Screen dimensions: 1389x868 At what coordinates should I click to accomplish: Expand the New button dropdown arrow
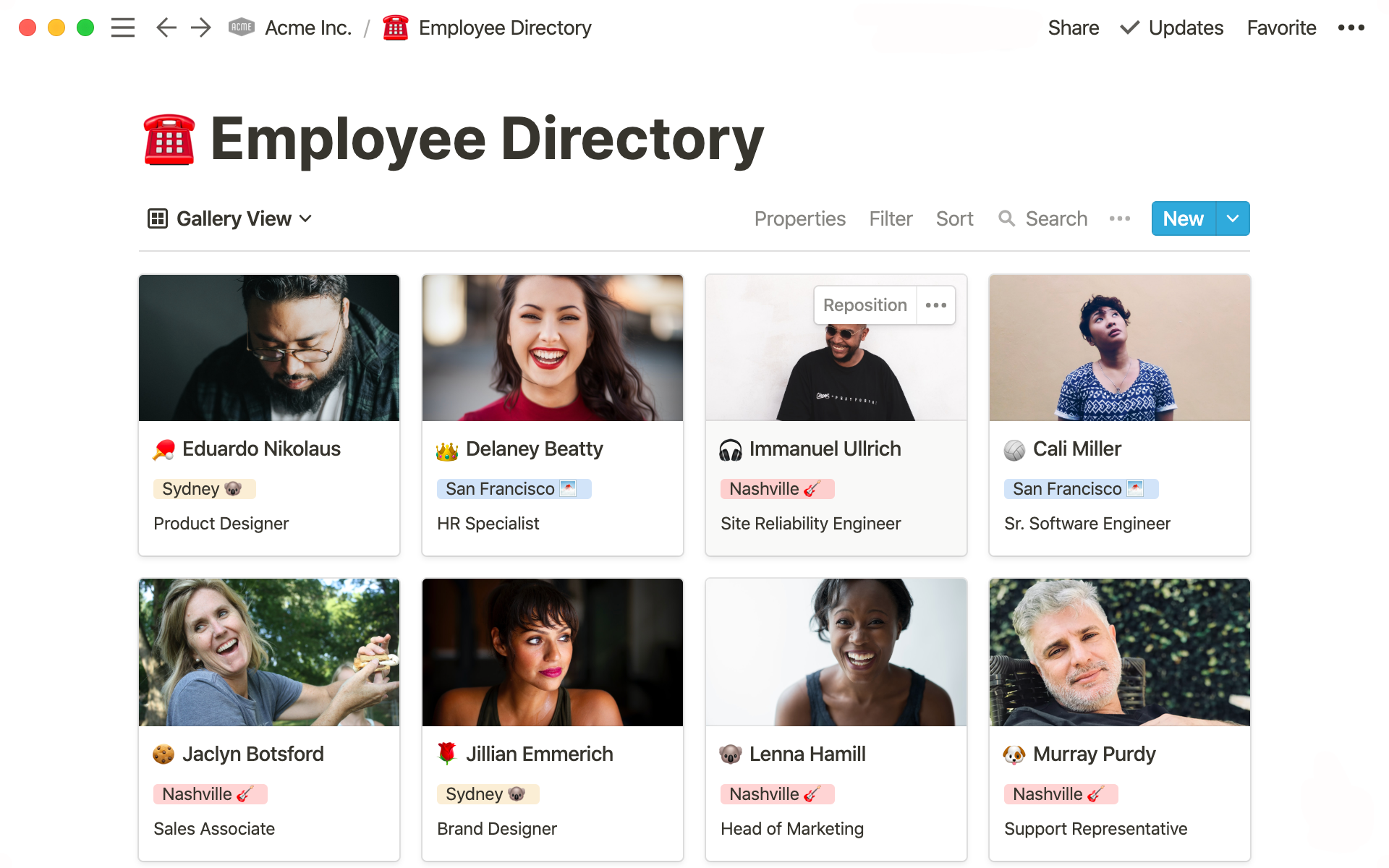[1232, 218]
